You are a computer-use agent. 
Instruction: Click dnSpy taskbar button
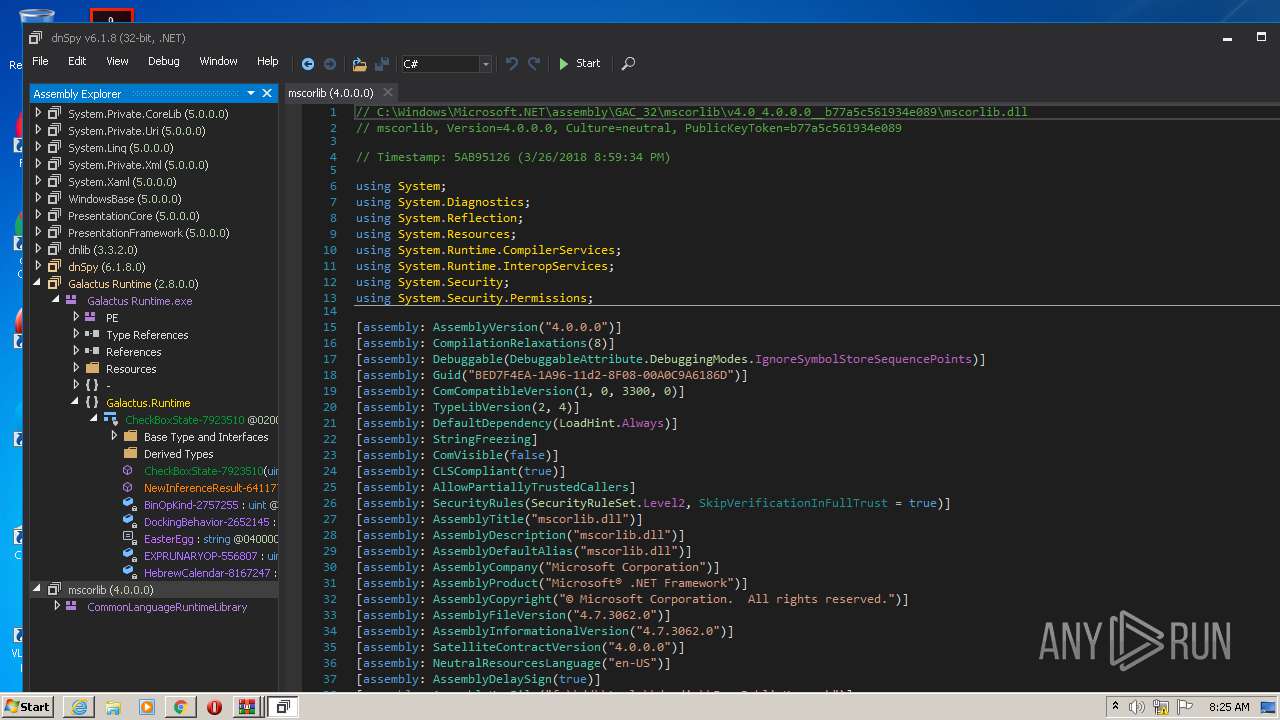click(283, 707)
